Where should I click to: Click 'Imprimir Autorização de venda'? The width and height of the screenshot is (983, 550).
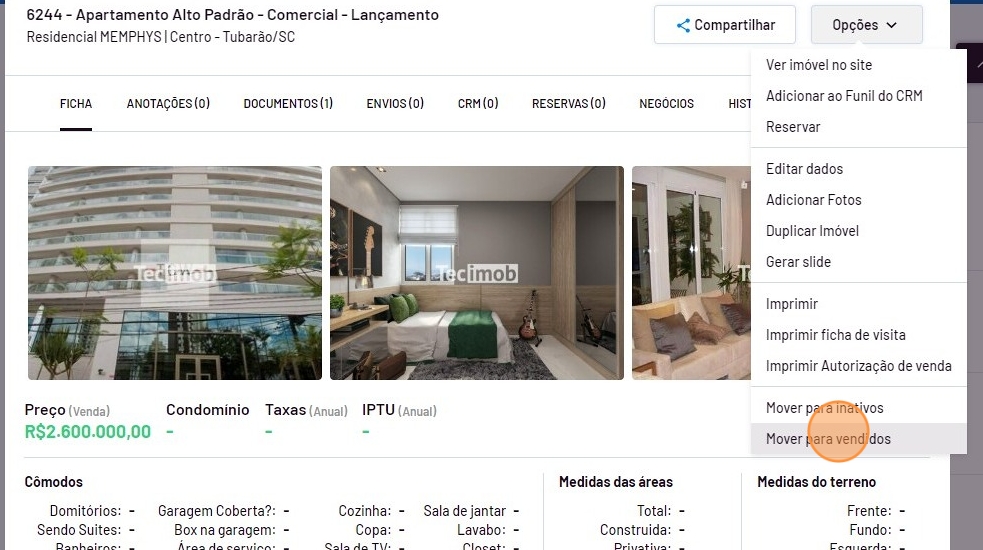[x=858, y=366]
